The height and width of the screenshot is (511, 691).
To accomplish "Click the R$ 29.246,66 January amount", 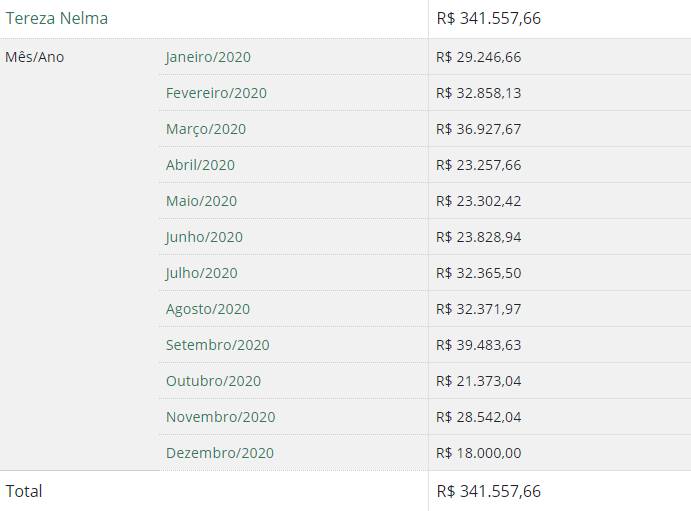I will click(x=479, y=57).
